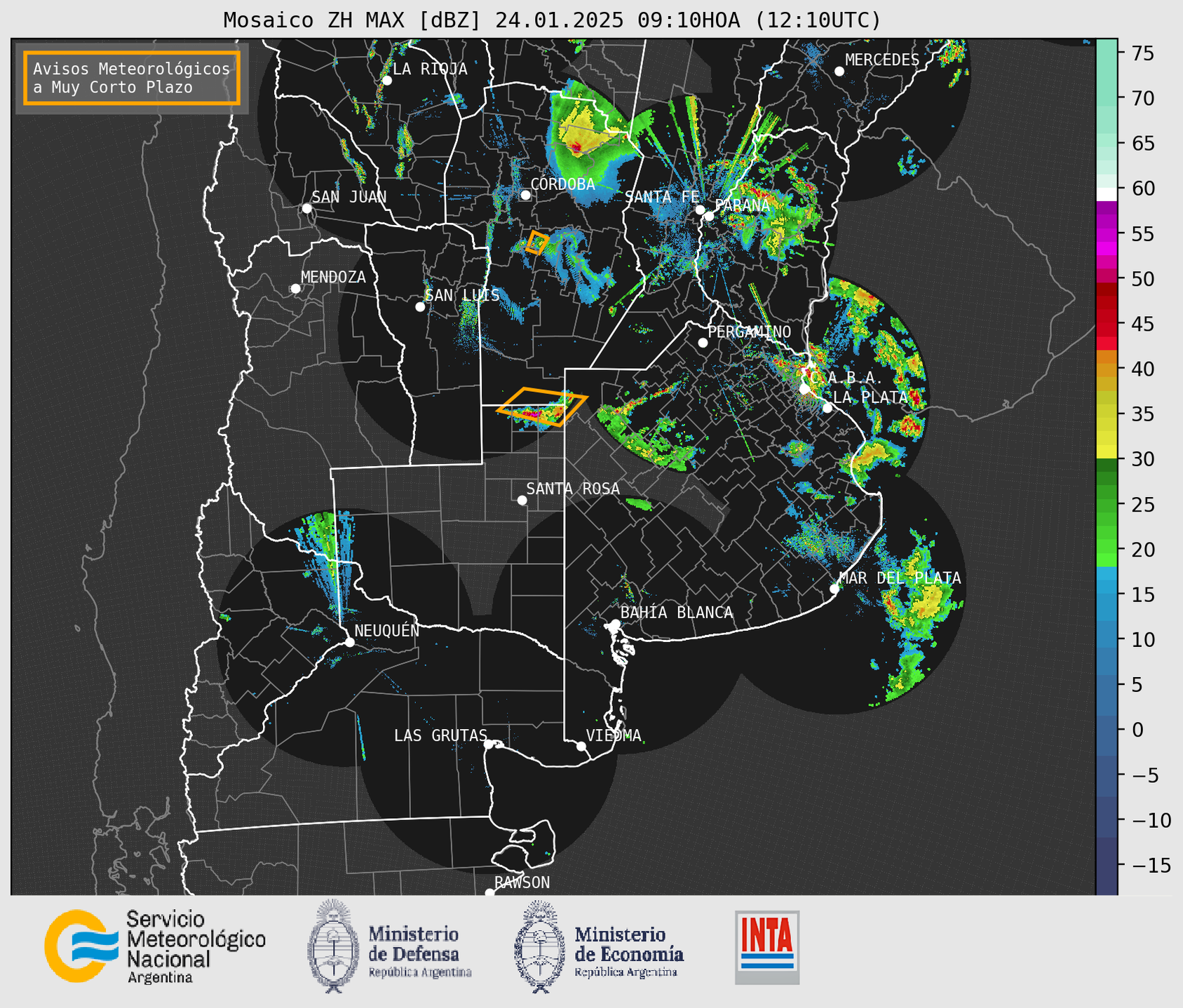Click the LA PLATA city label
This screenshot has height=1008, width=1183.
point(870,397)
